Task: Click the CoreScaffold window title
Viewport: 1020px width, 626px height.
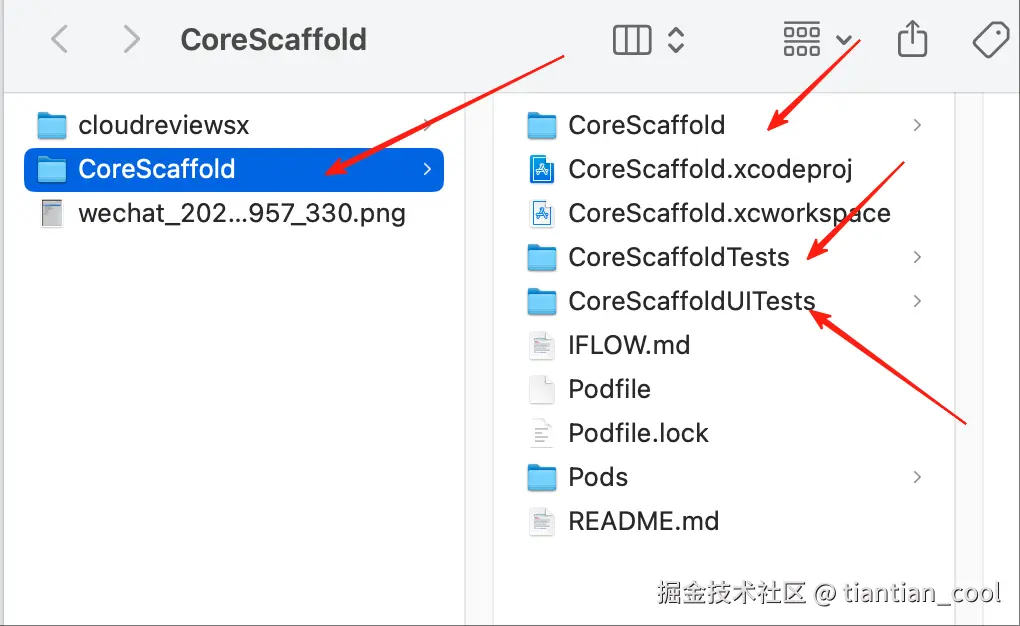Action: 273,39
